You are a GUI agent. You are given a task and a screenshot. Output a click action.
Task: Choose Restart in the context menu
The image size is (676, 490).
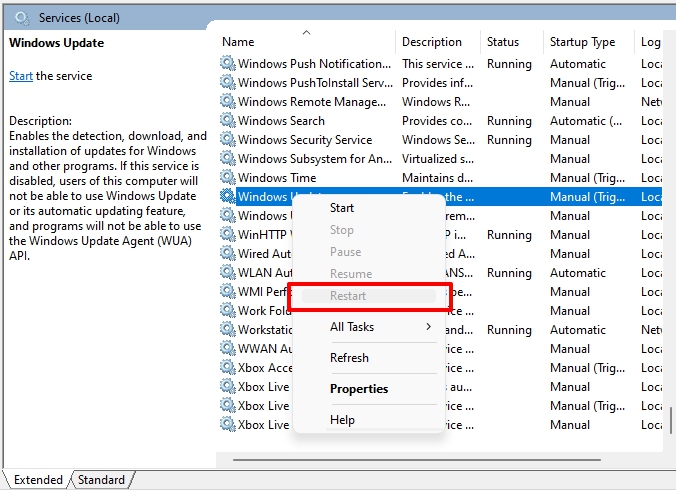369,296
